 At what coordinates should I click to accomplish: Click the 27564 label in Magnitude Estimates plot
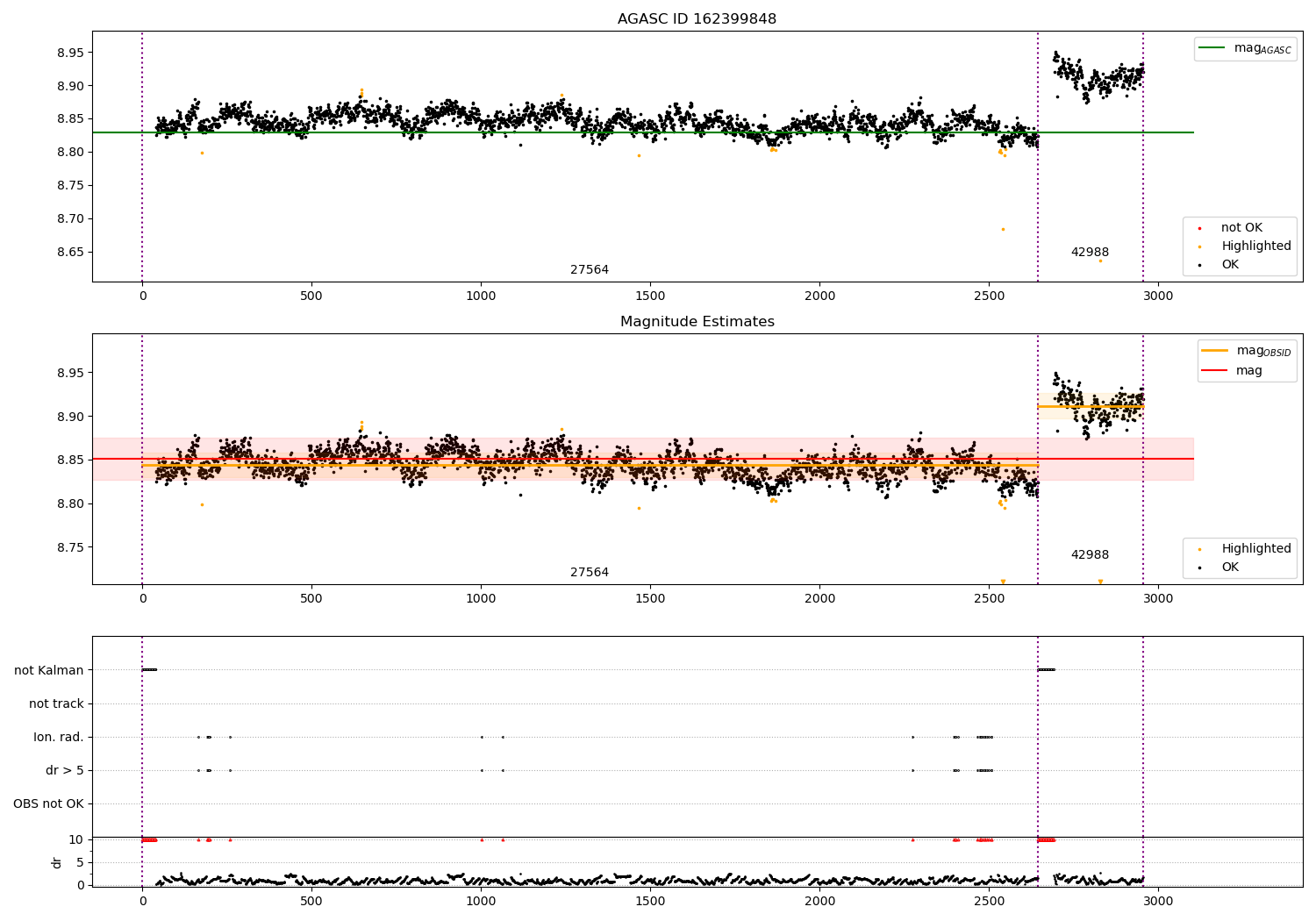tap(590, 573)
